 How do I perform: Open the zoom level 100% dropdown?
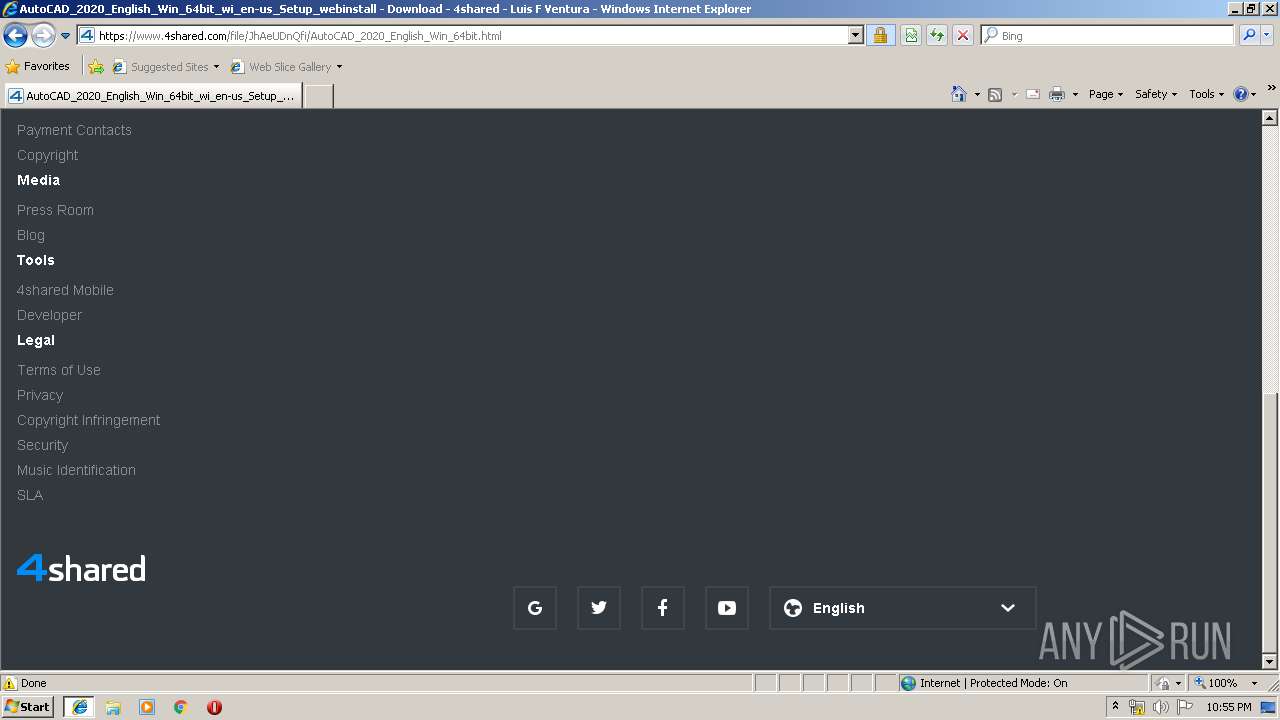[x=1254, y=683]
